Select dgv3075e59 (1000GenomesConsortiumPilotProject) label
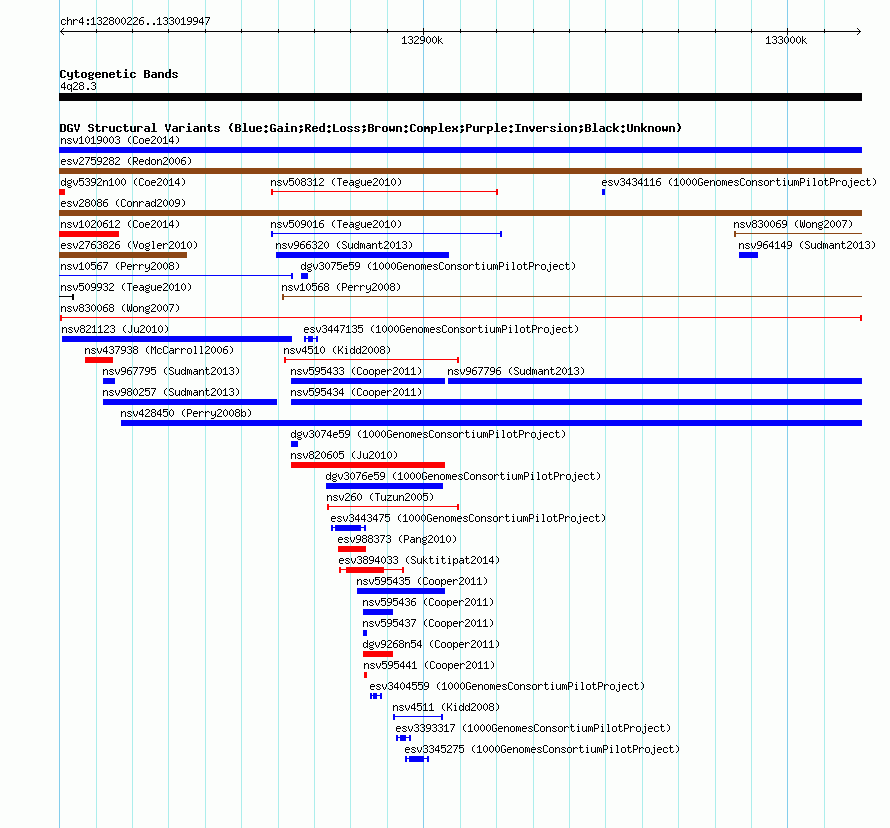 [438, 266]
